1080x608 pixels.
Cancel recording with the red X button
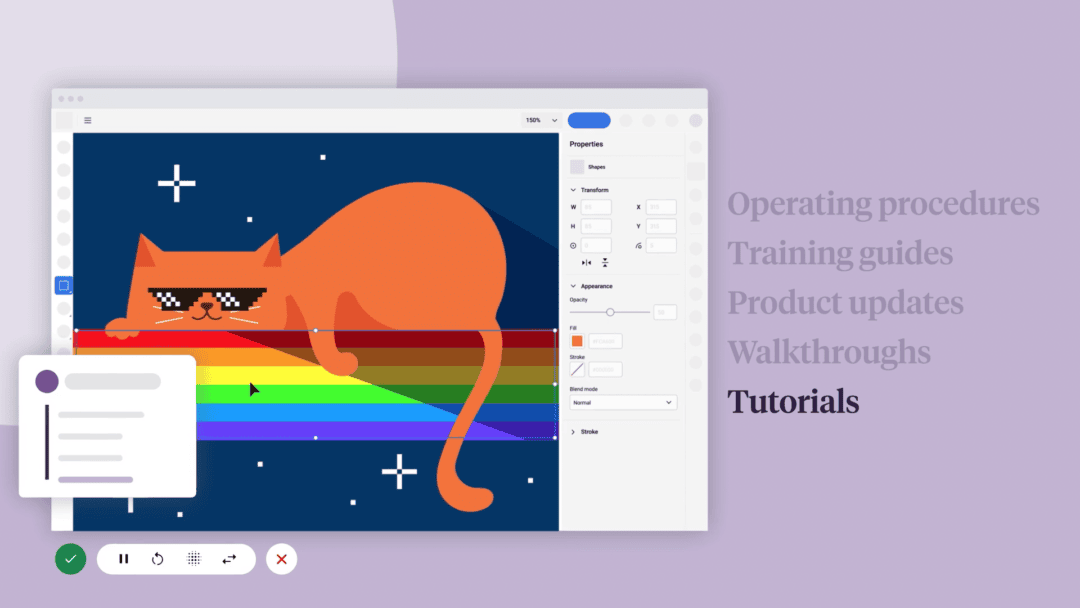pyautogui.click(x=282, y=559)
